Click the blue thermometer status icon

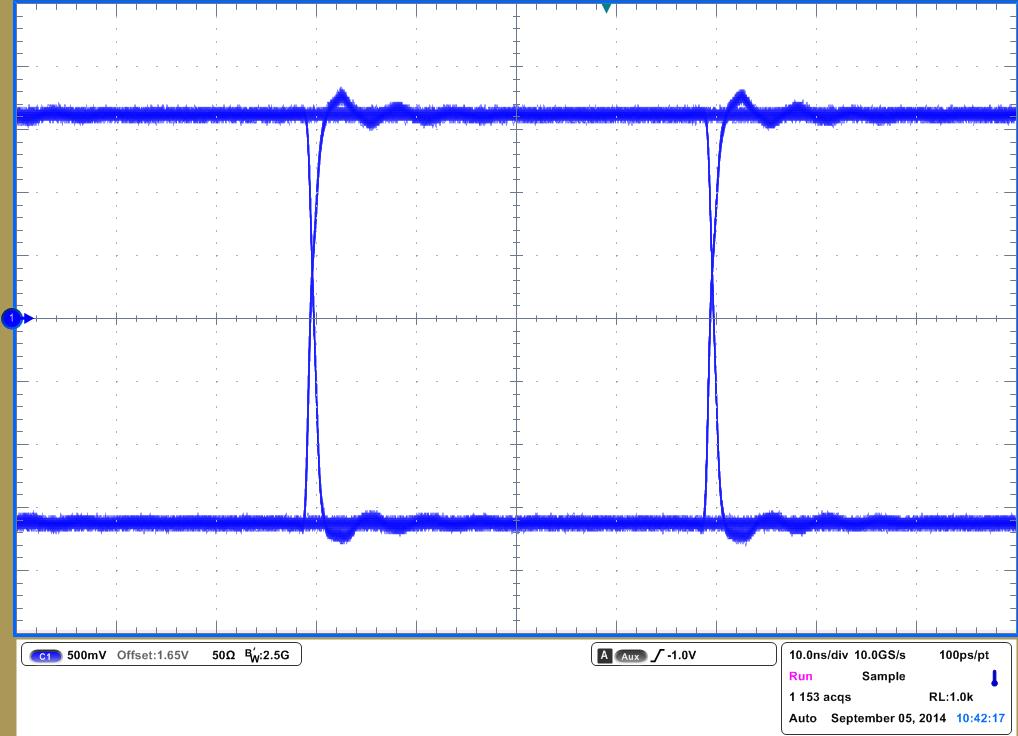pyautogui.click(x=994, y=680)
